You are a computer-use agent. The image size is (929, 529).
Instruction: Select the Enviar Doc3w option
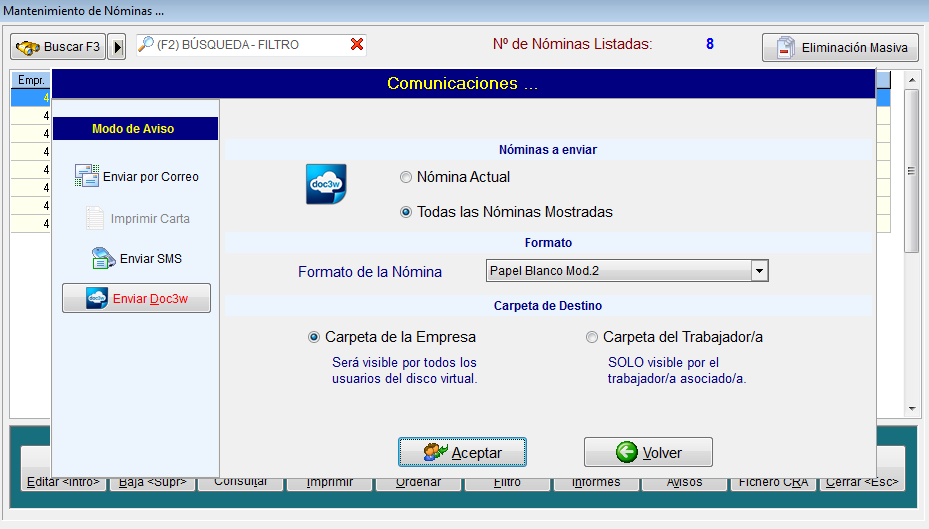coord(136,298)
